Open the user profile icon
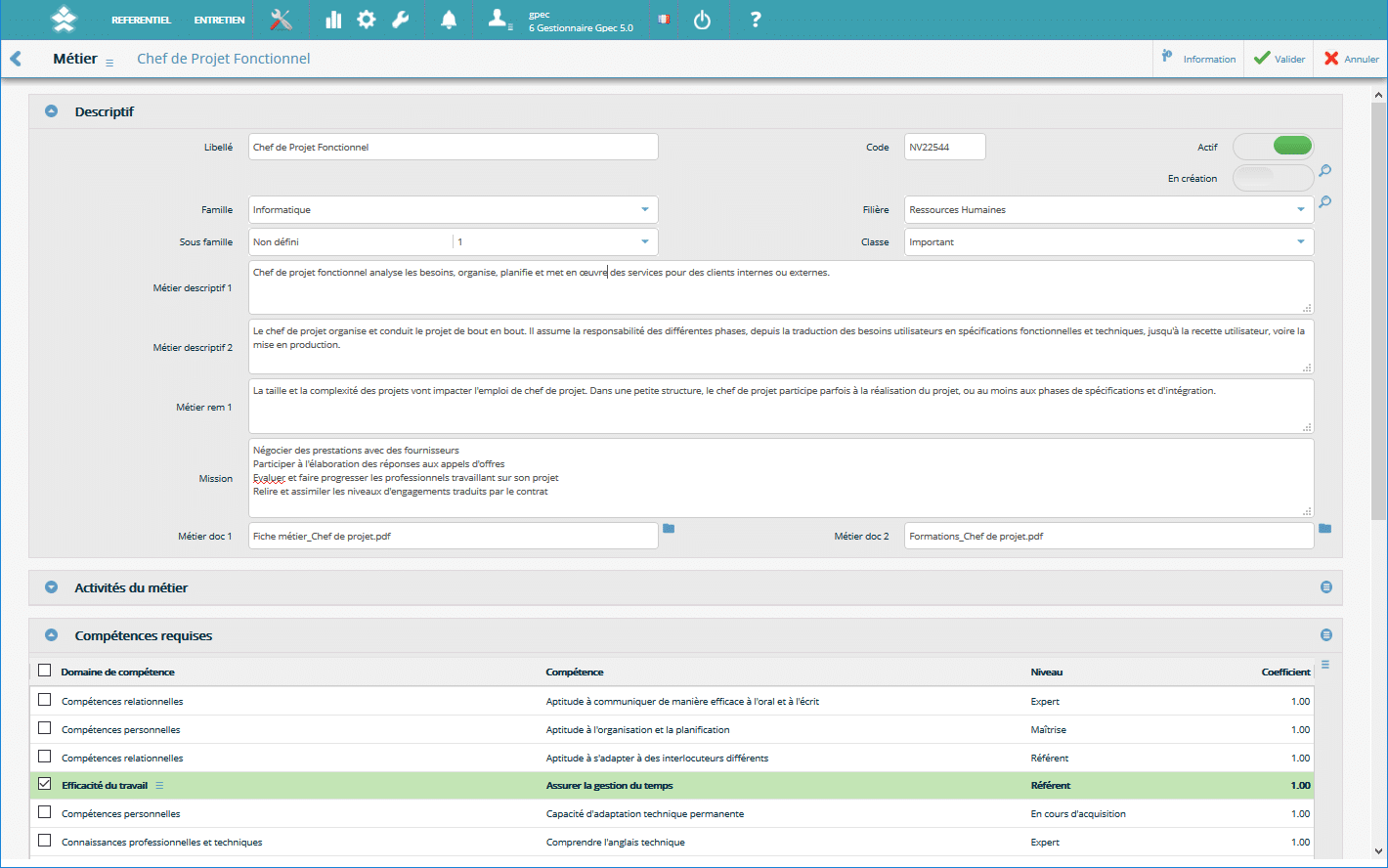This screenshot has height=868, width=1388. (x=499, y=19)
